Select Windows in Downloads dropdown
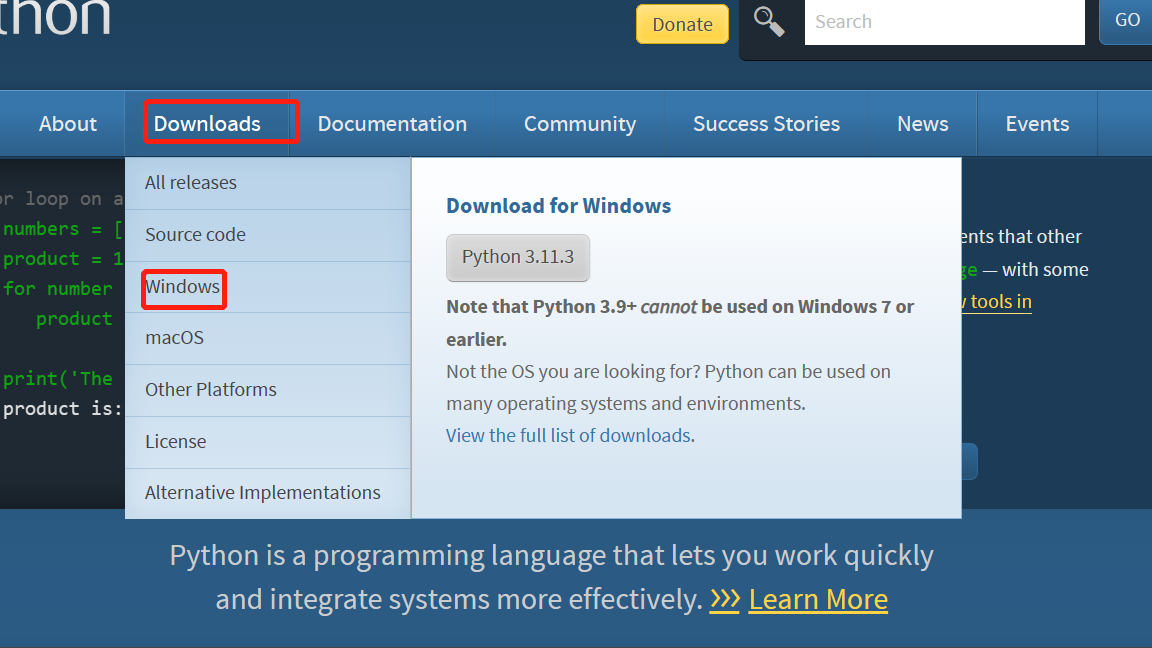The image size is (1152, 648). point(268,287)
